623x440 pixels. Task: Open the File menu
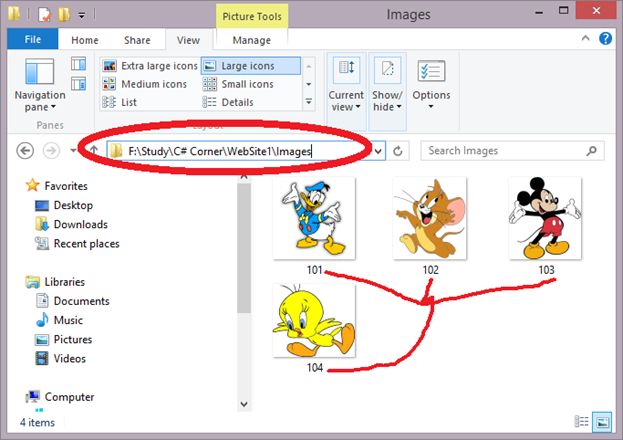coord(33,39)
